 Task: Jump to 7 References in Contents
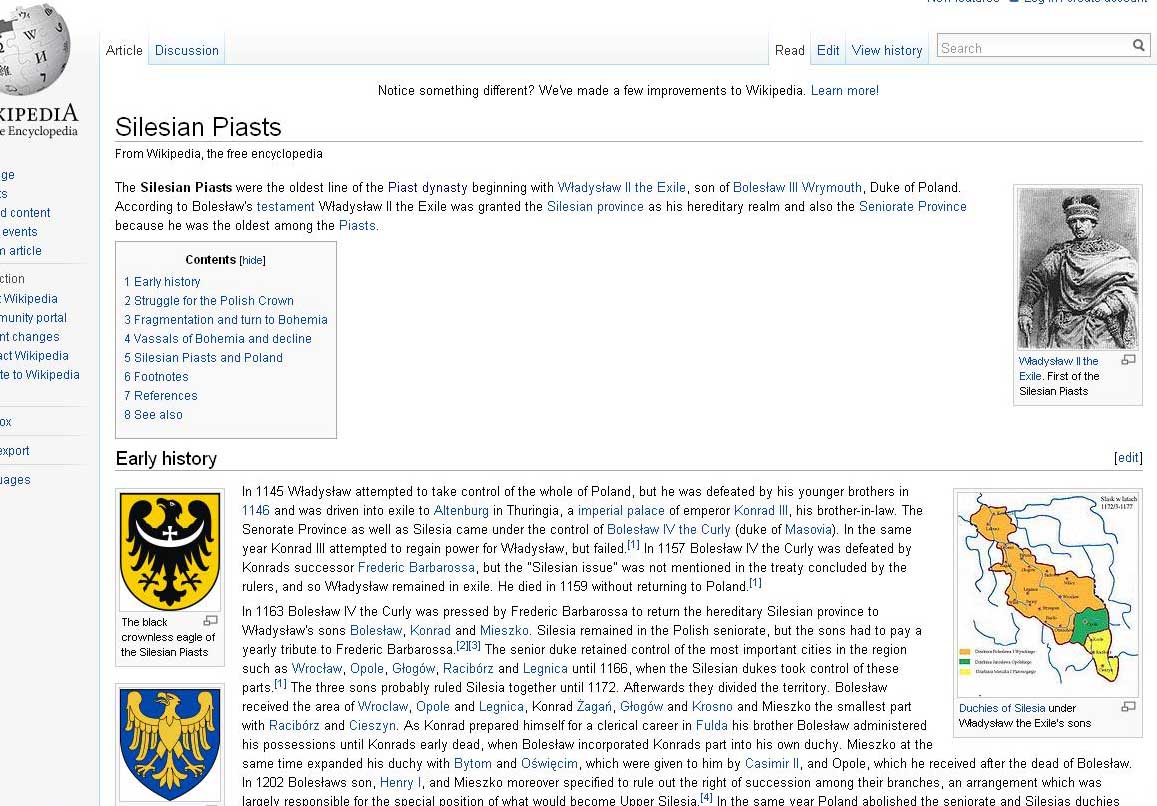161,396
